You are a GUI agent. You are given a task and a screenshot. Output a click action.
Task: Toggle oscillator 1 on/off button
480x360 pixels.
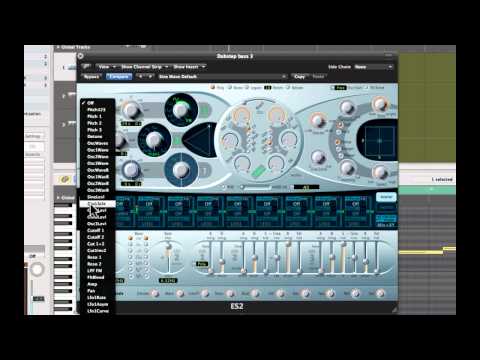(x=204, y=110)
